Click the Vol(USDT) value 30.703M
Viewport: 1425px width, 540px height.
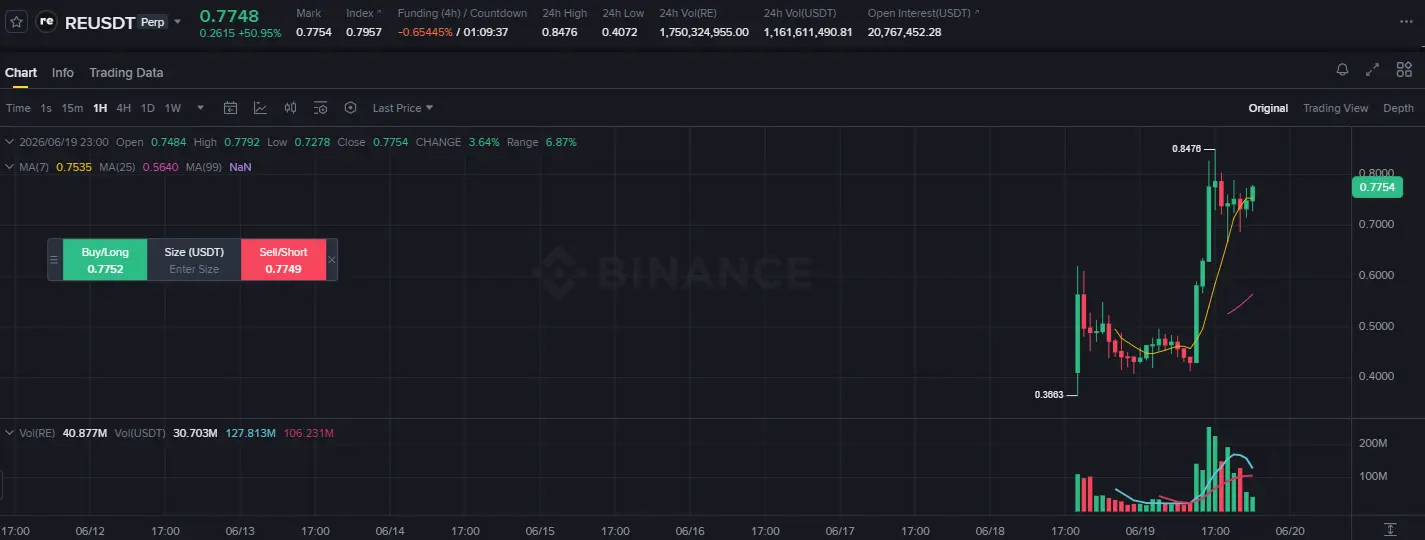click(195, 433)
